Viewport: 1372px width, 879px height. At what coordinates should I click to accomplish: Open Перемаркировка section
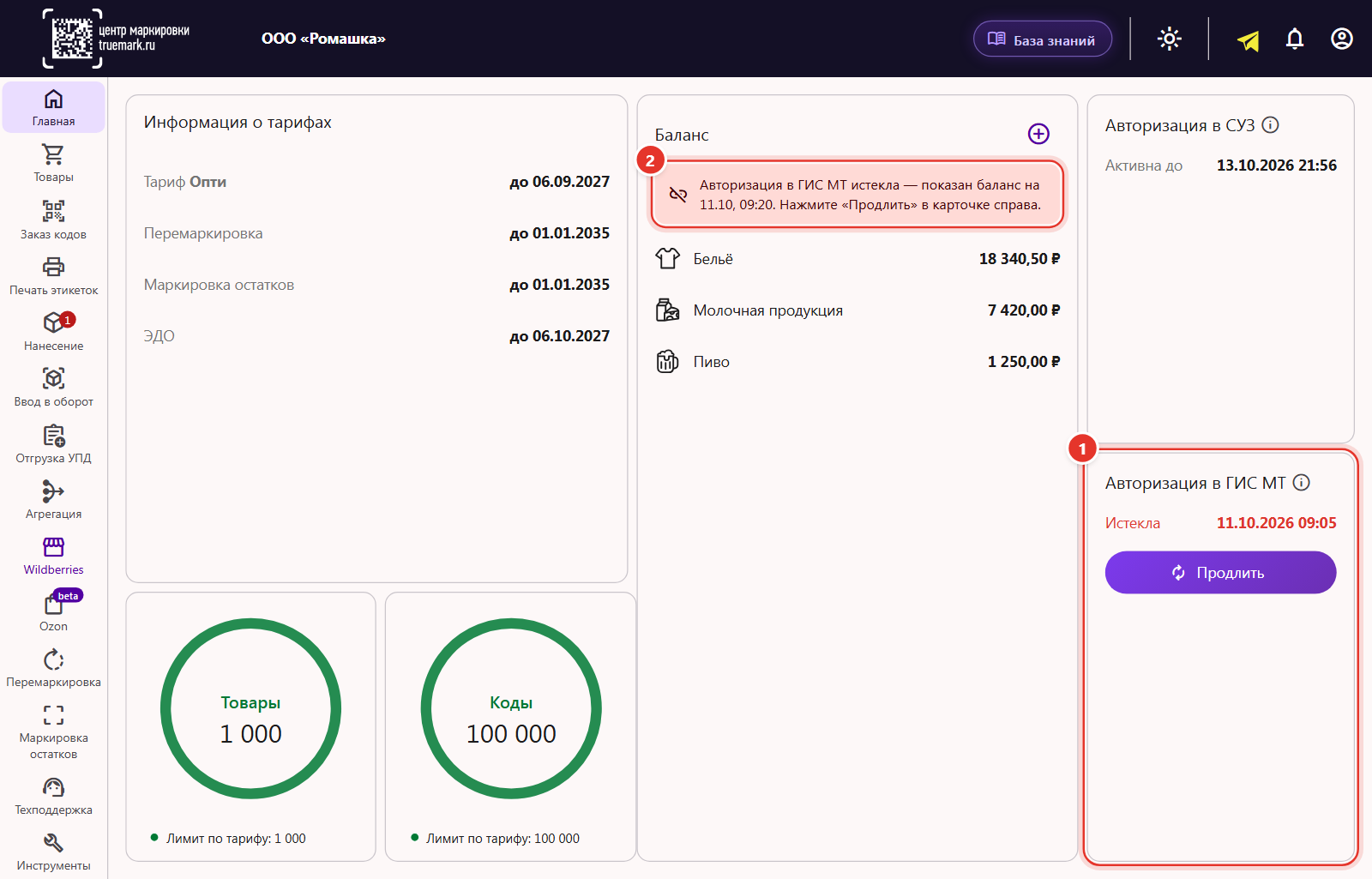(53, 668)
